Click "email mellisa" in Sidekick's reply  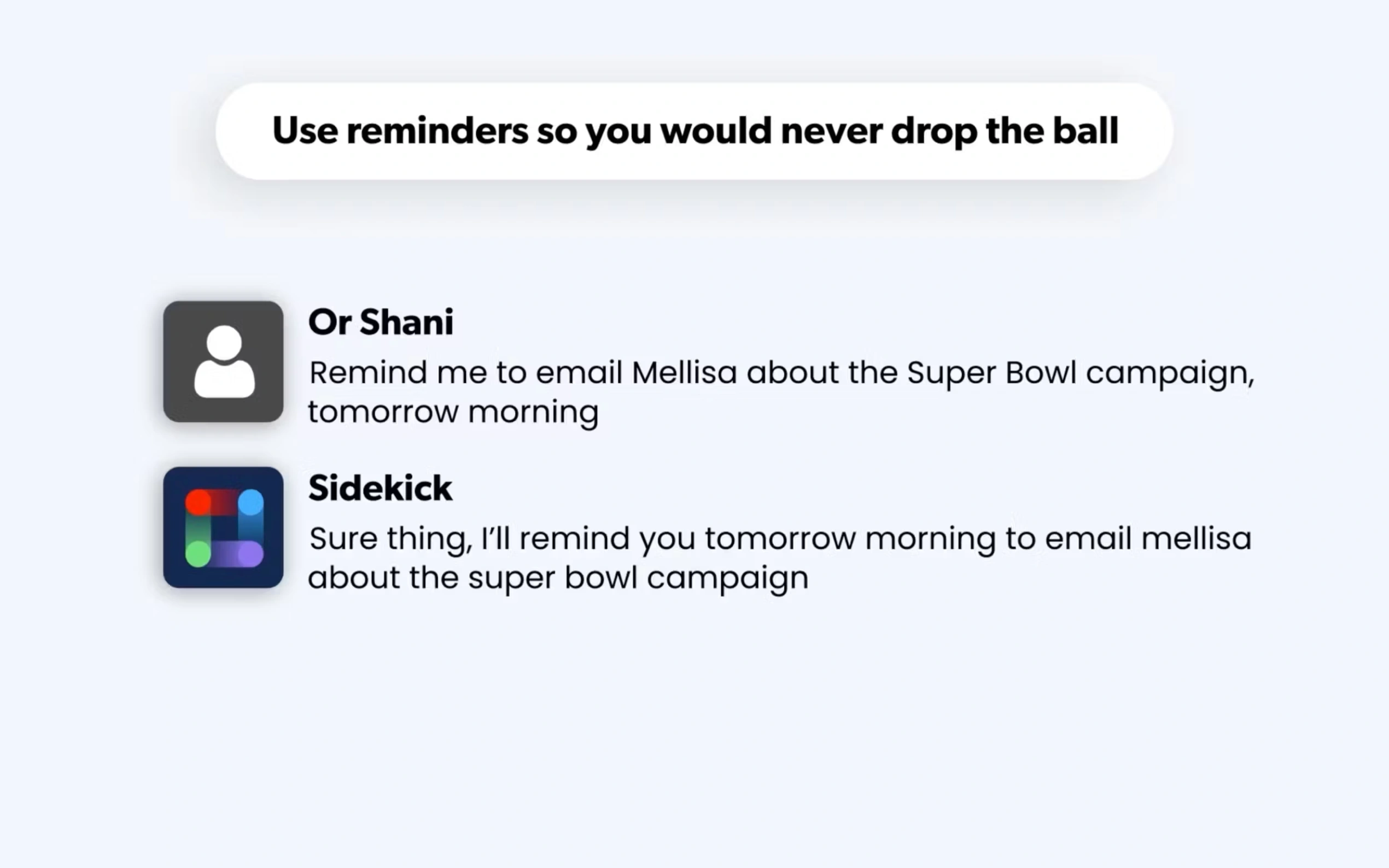(1148, 539)
